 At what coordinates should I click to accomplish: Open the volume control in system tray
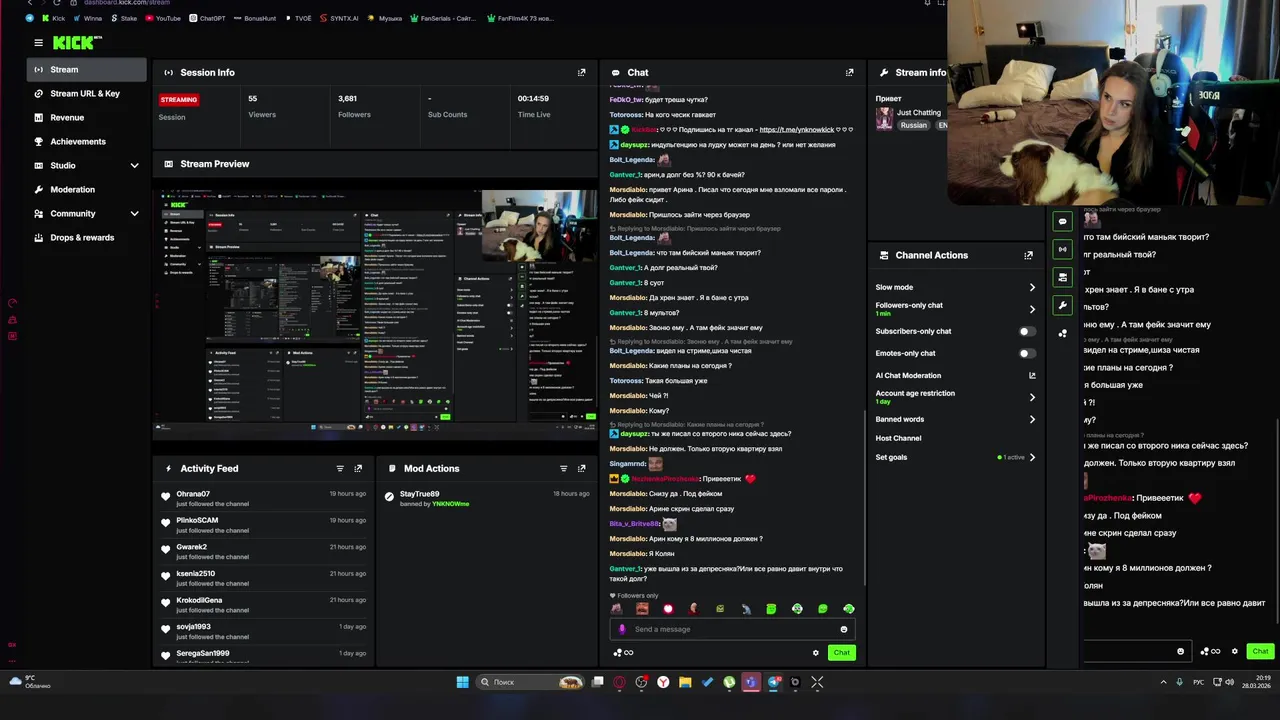(1229, 682)
